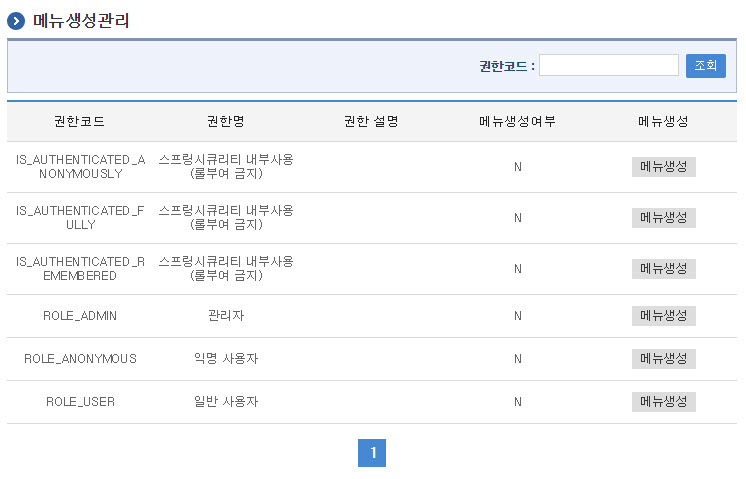Click the 메뉴생성 column header

(663, 122)
